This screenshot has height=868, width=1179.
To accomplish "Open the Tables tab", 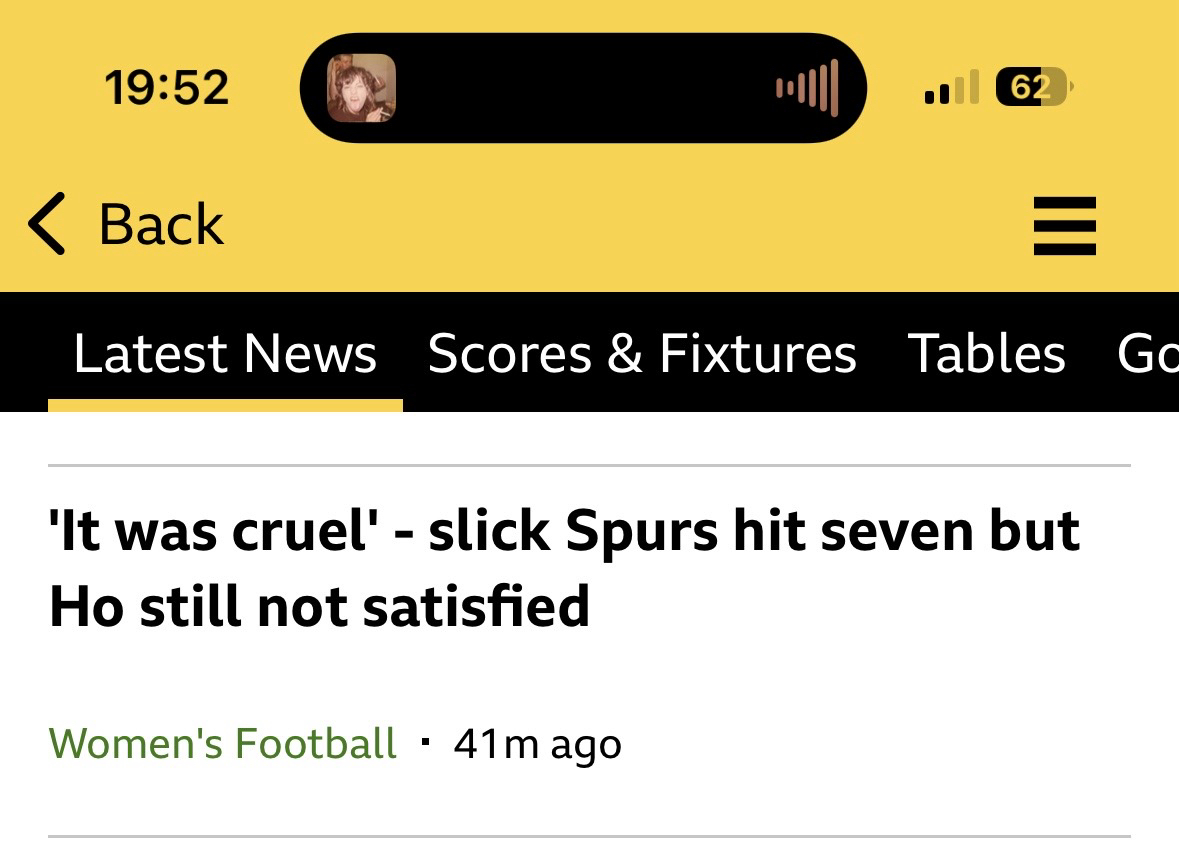I will pos(986,353).
